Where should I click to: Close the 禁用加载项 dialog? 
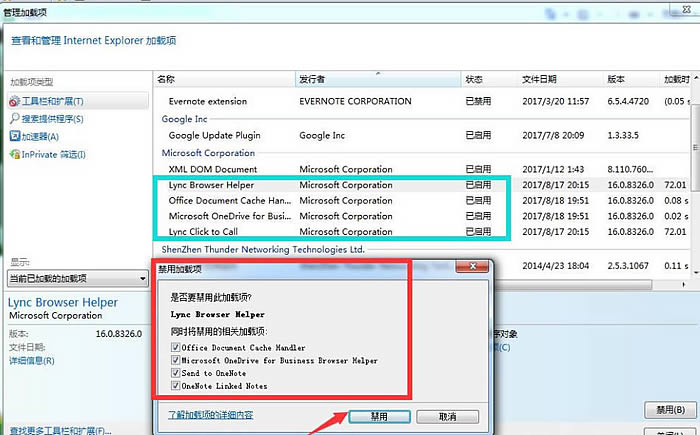click(472, 267)
